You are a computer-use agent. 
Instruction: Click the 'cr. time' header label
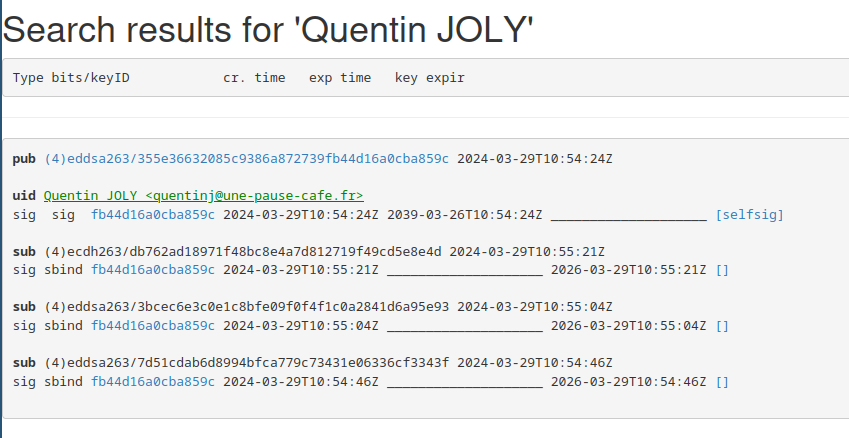[x=254, y=77]
